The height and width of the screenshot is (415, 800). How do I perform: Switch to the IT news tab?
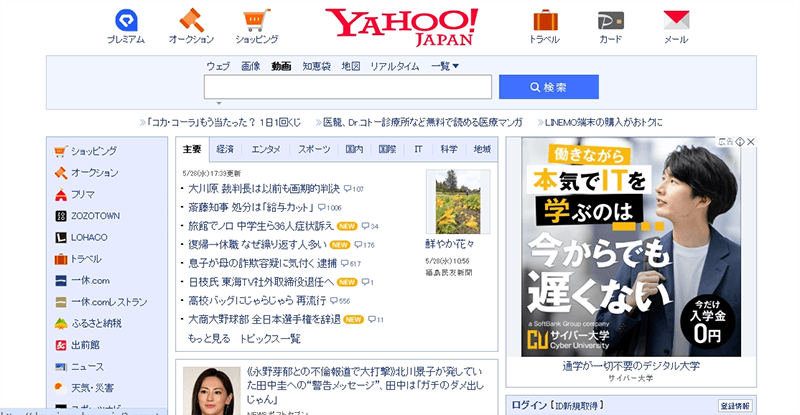[418, 149]
